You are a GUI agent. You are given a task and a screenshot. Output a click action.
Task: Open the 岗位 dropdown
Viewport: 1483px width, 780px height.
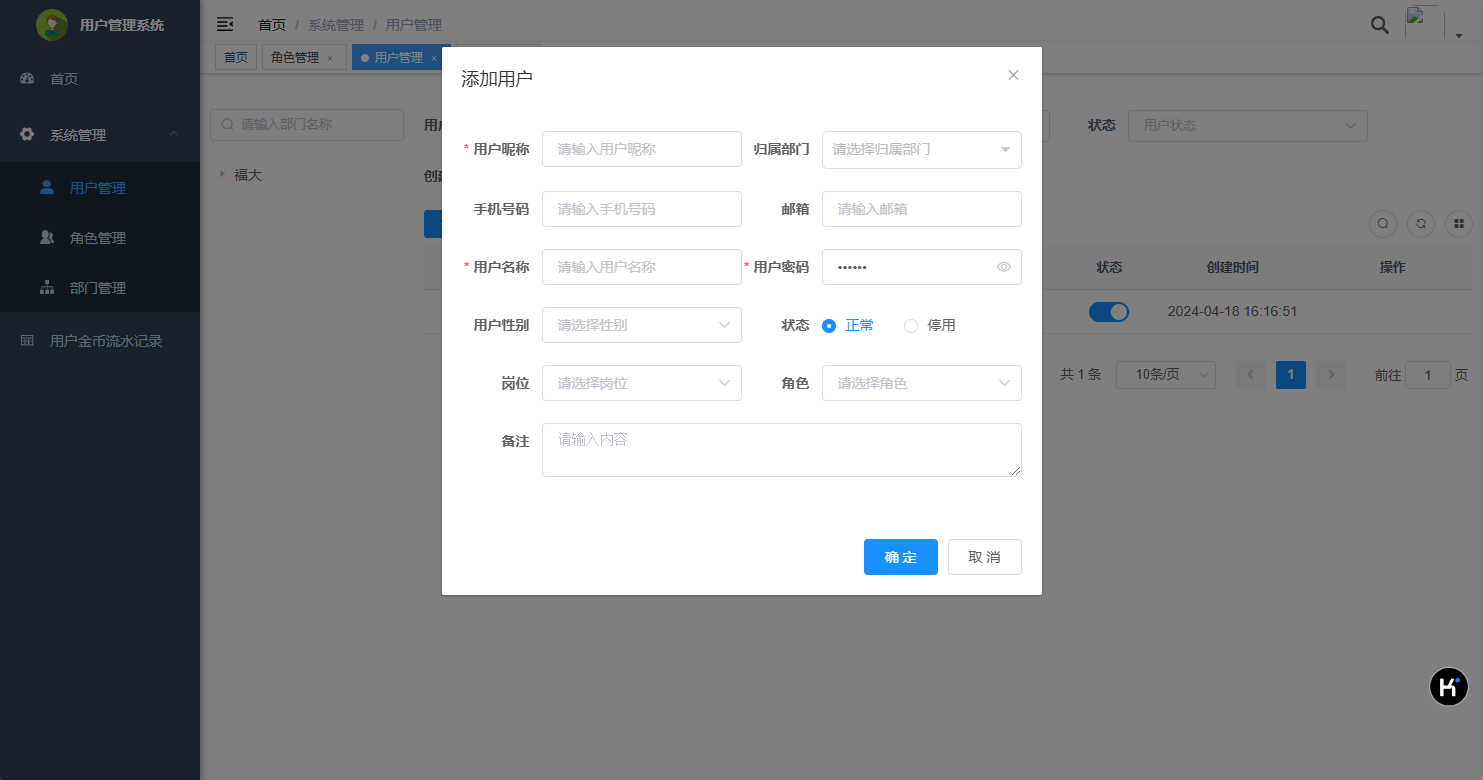642,383
